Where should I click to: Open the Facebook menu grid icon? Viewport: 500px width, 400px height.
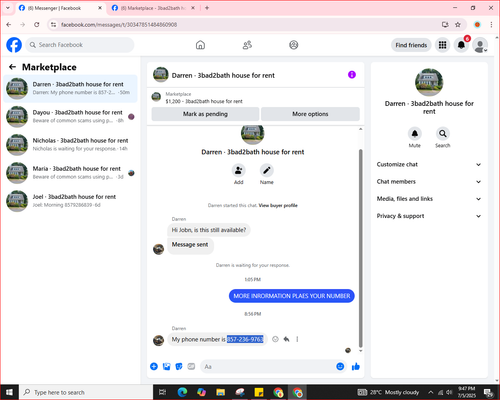pyautogui.click(x=442, y=45)
